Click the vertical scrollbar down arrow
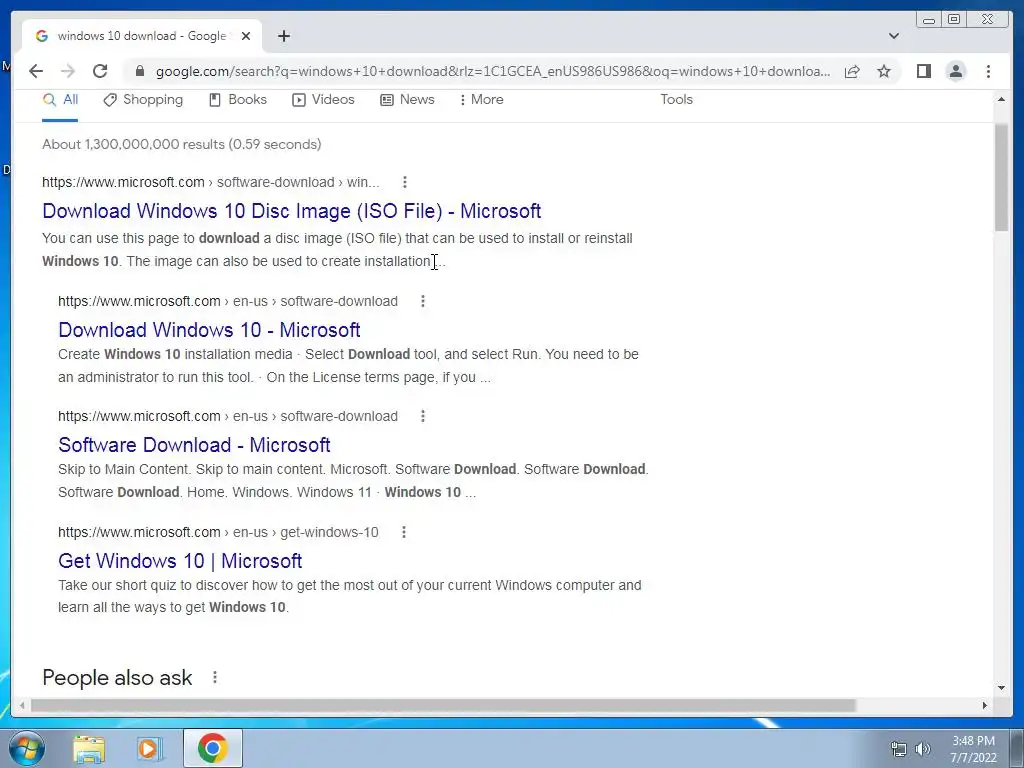 click(1001, 688)
